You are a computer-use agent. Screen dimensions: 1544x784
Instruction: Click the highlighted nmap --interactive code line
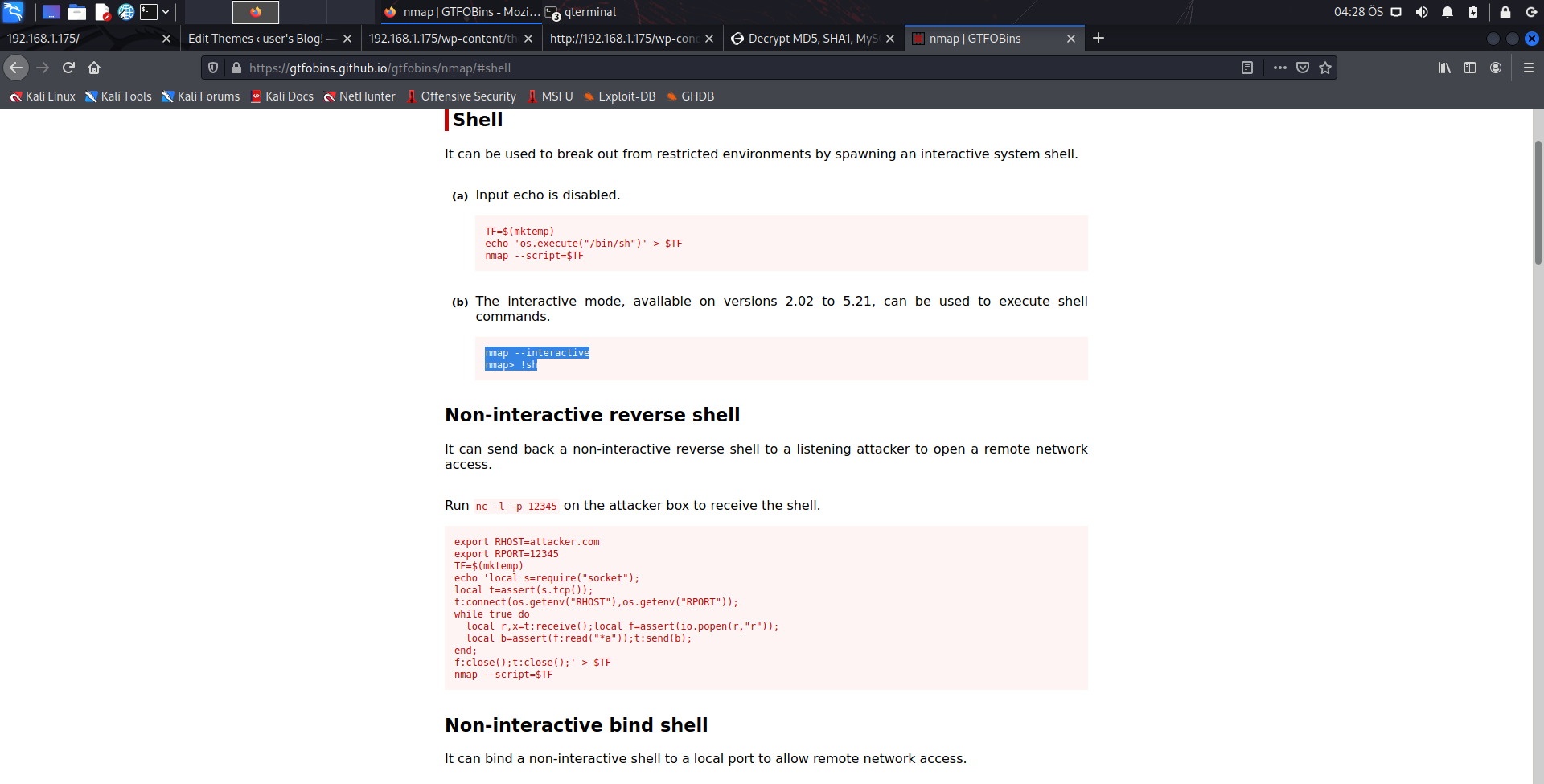[537, 353]
